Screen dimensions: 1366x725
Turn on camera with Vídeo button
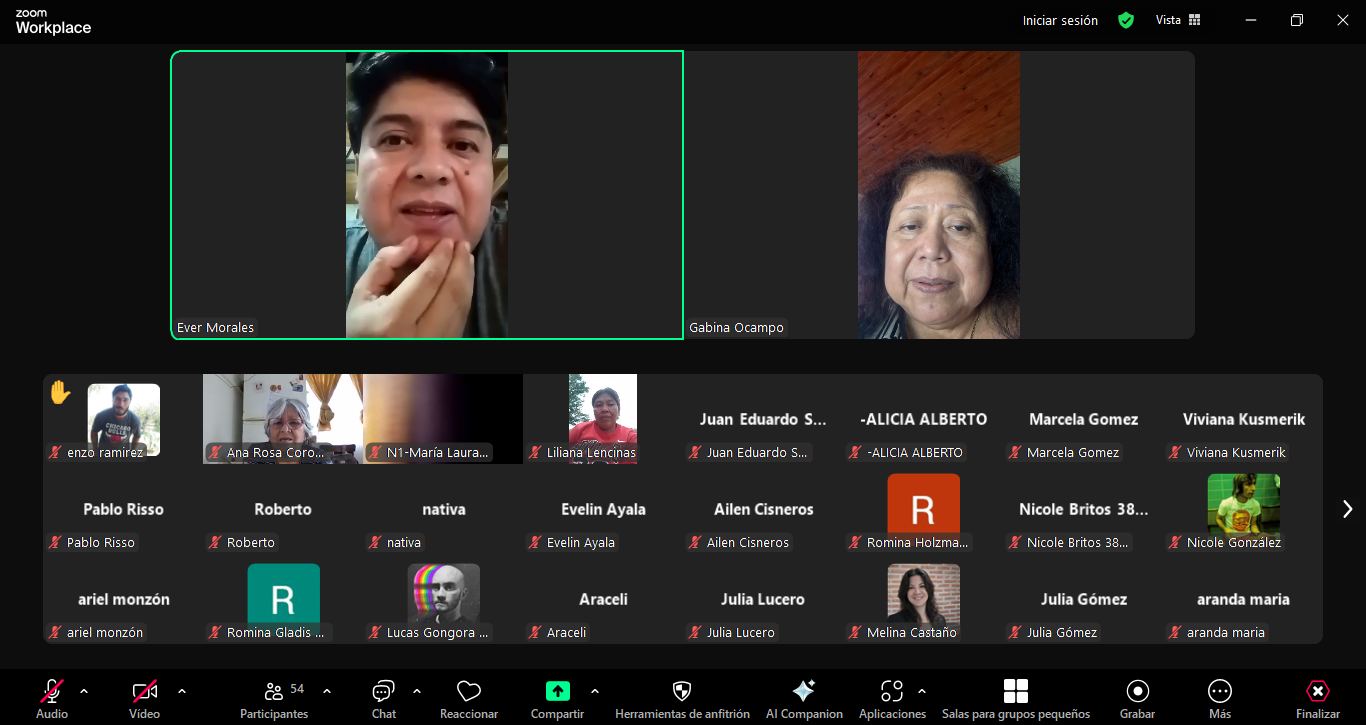click(x=144, y=692)
